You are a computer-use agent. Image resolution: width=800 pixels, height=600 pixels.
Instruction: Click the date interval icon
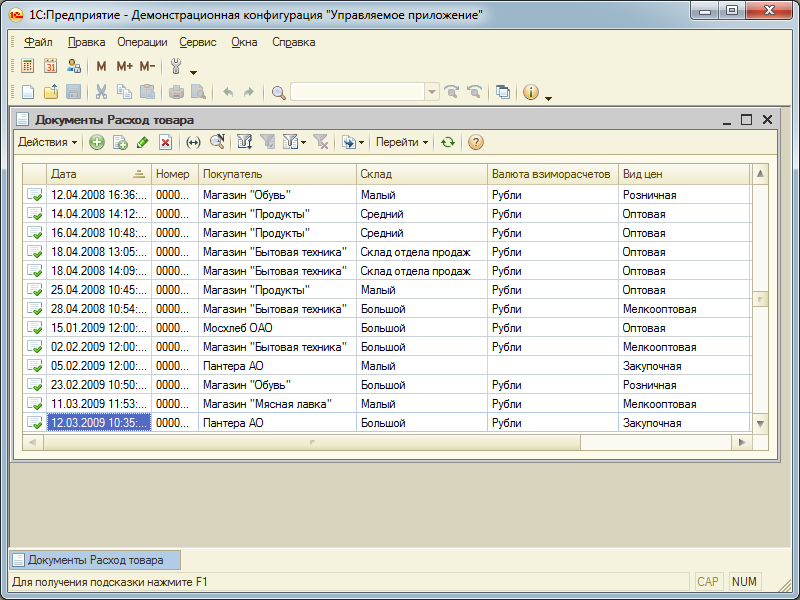click(193, 143)
